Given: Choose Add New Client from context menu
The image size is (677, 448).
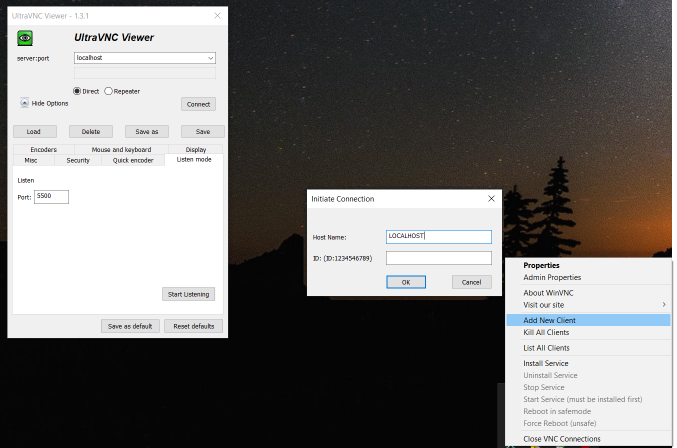Looking at the screenshot, I should (549, 320).
